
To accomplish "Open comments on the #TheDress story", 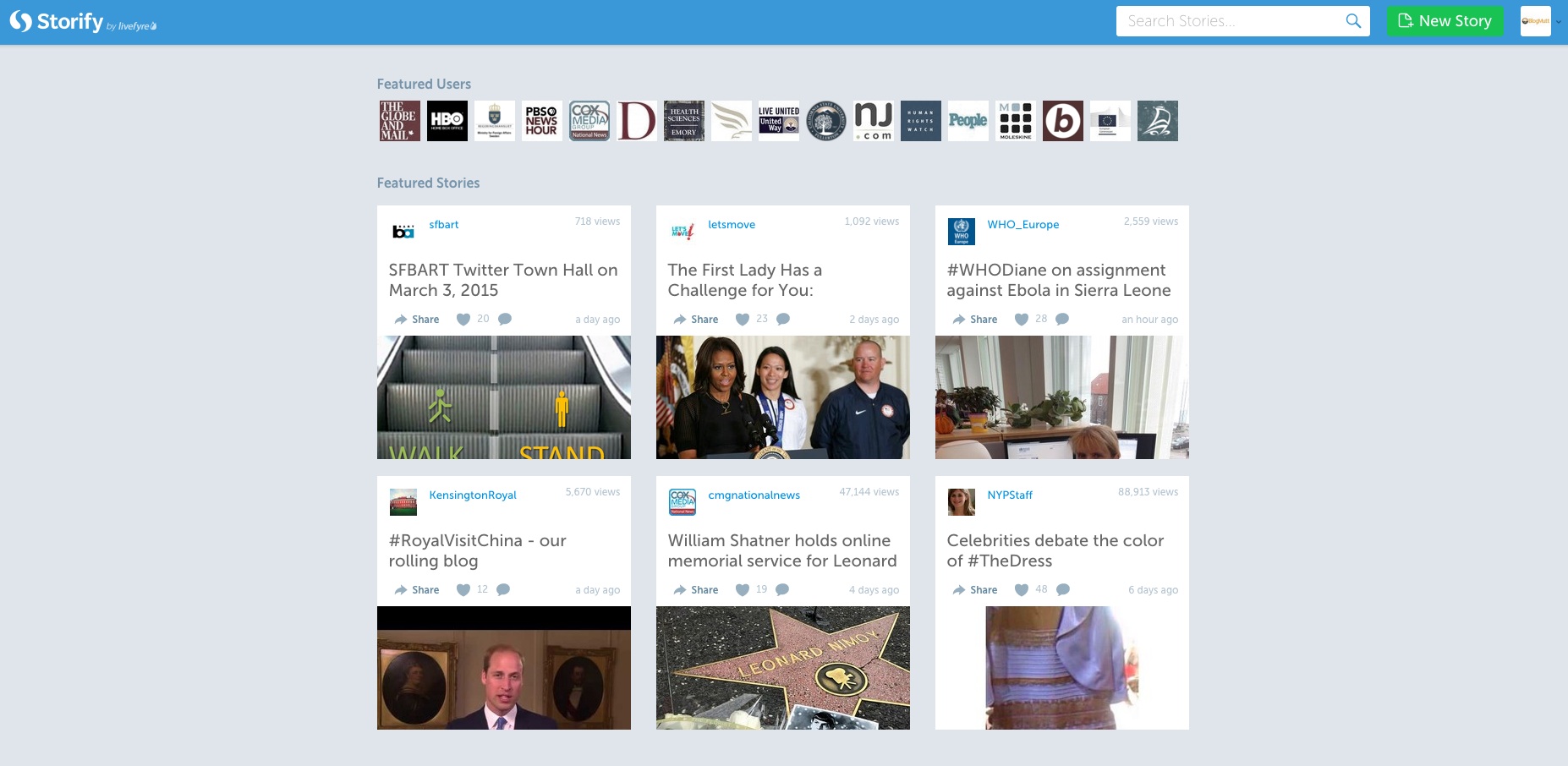I will (1063, 590).
